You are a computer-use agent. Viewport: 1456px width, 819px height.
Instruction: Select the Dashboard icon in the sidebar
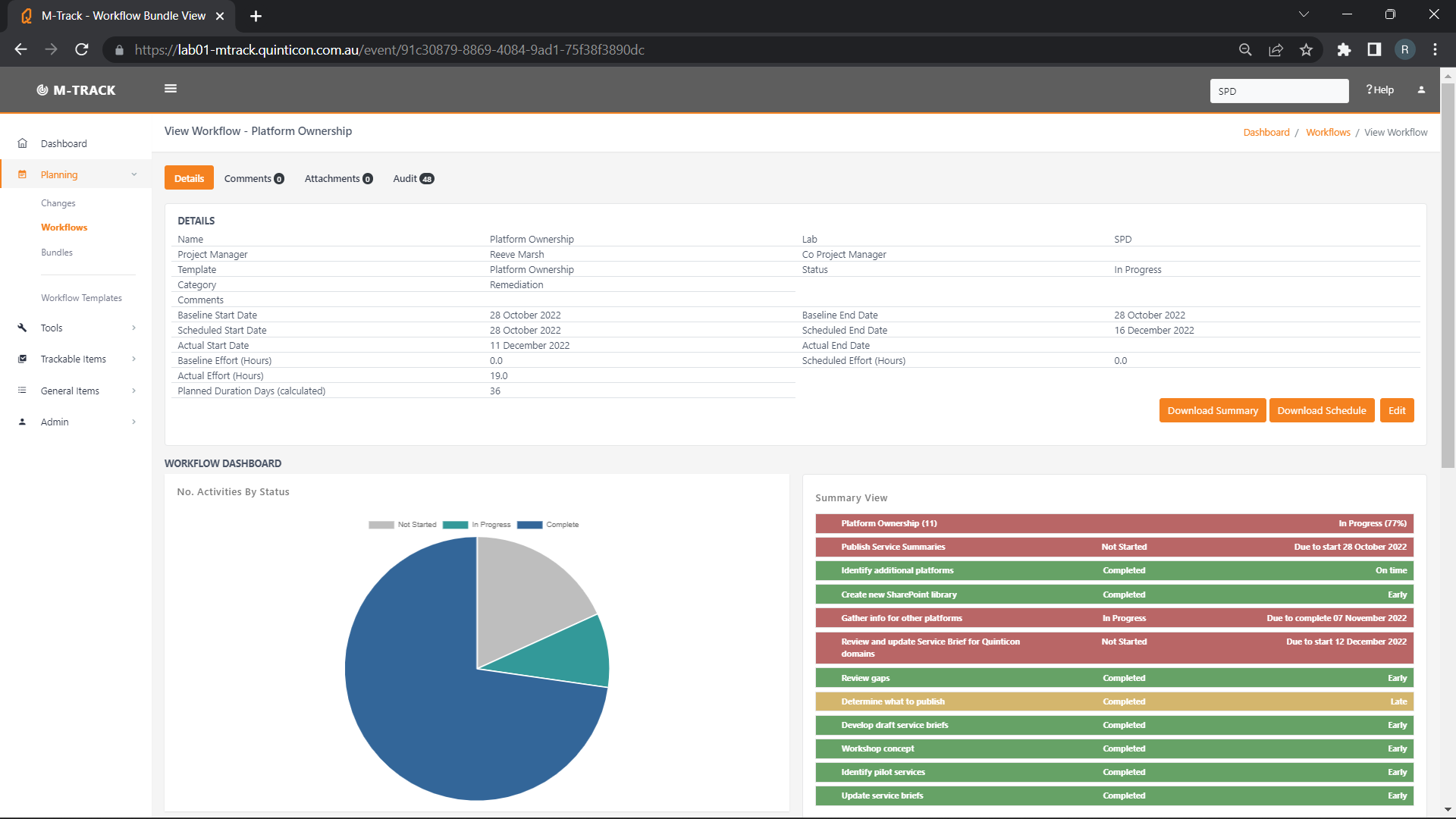(23, 143)
